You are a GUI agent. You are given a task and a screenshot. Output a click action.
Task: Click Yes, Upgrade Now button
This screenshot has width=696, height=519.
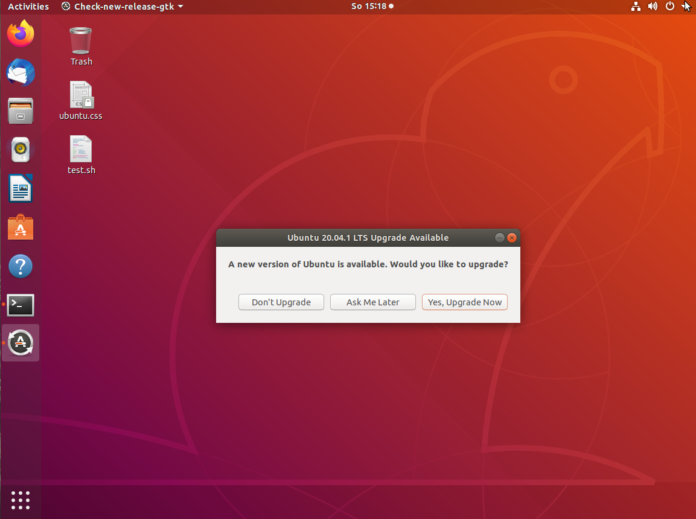(465, 302)
